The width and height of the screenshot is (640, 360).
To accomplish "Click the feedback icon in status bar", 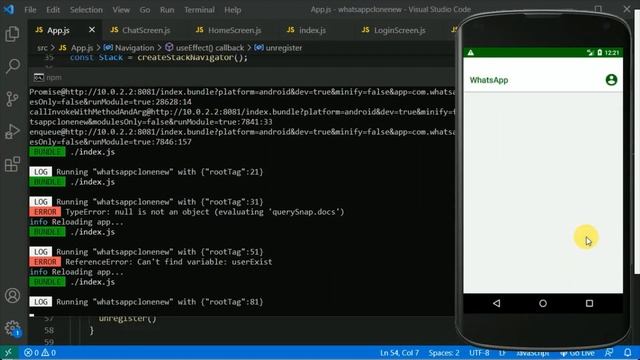I will click(609, 353).
